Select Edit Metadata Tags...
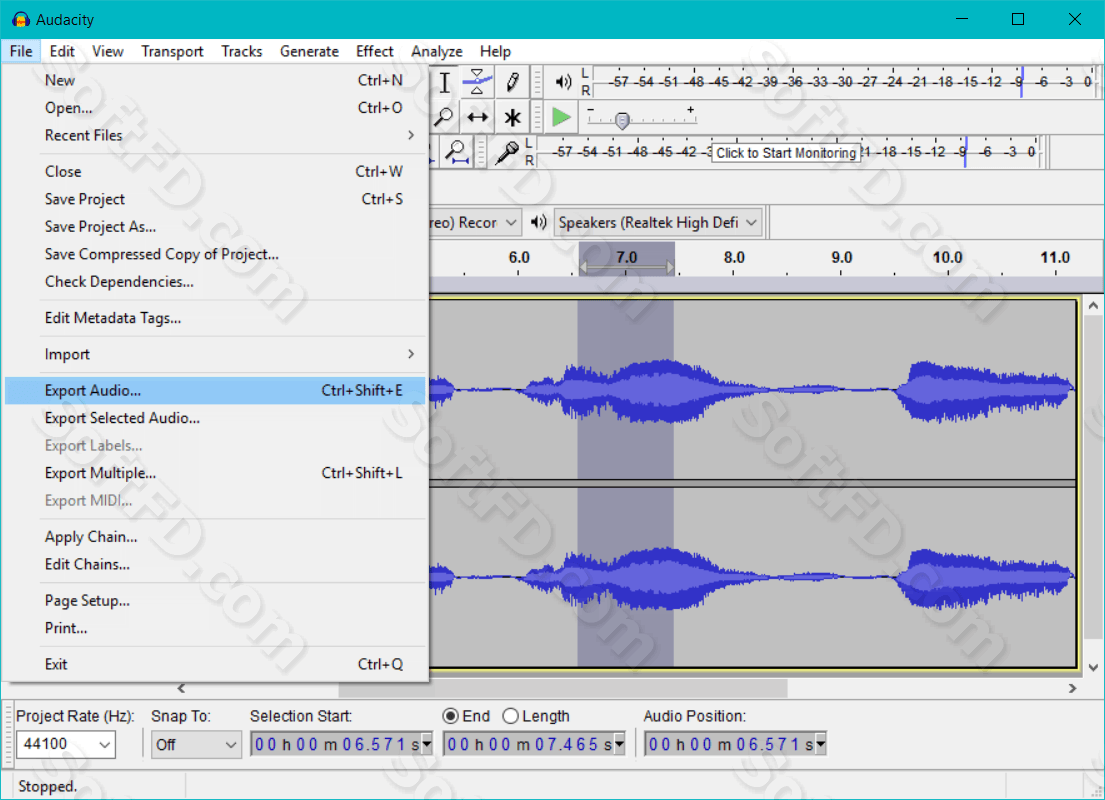This screenshot has height=800, width=1105. pos(215,318)
